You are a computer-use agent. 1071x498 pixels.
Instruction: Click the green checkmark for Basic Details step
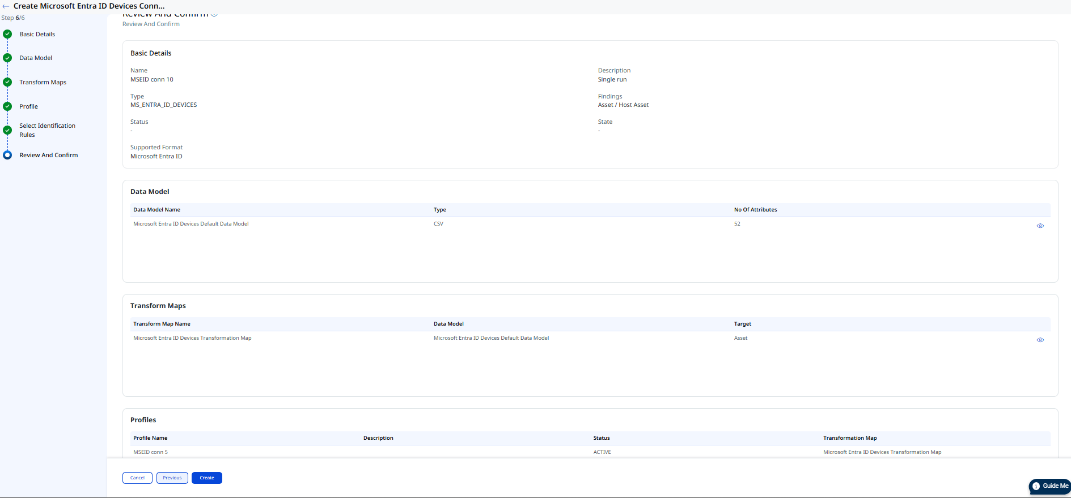click(x=7, y=34)
